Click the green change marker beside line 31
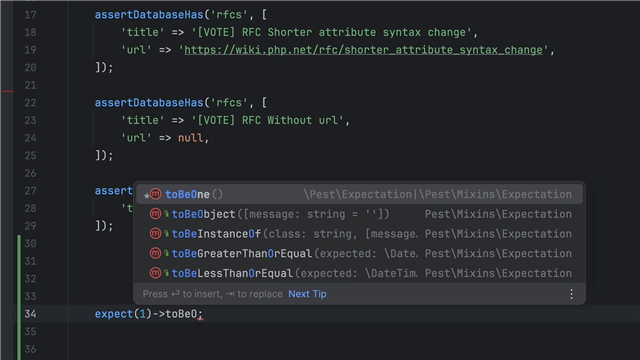Viewport: 640px width, 360px height. (x=19, y=261)
